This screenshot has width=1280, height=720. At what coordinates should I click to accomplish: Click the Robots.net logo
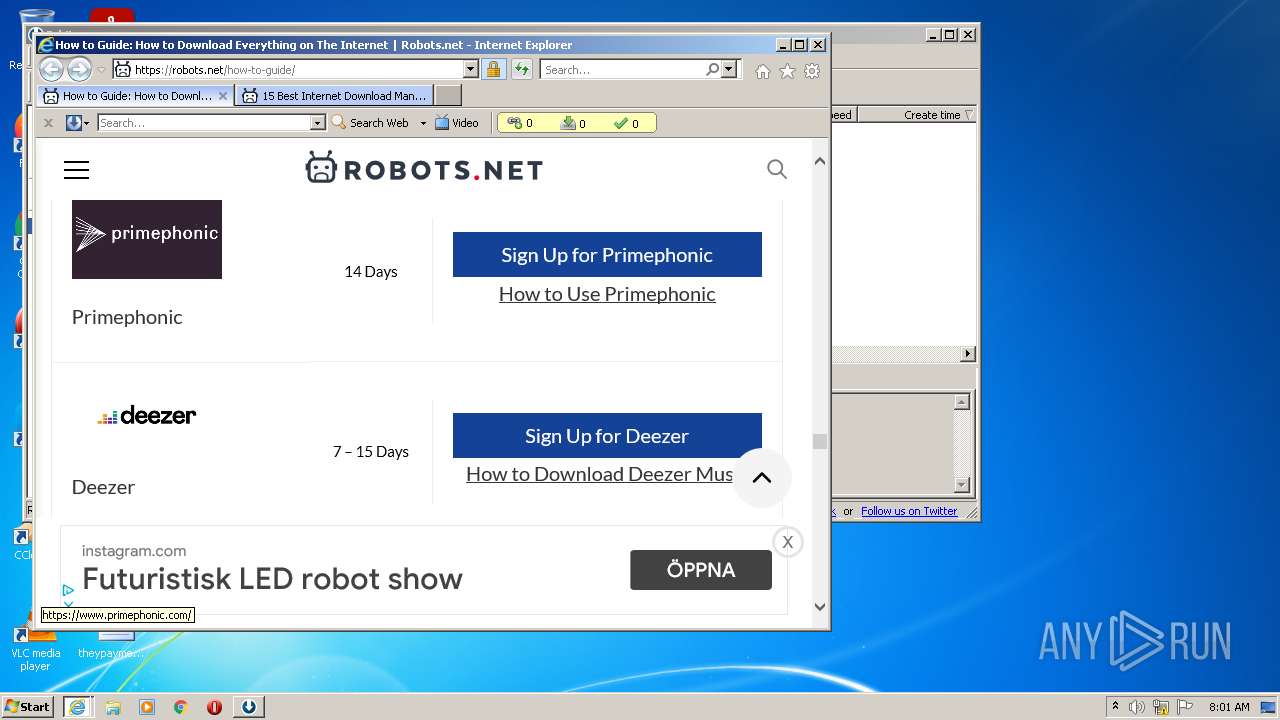[x=424, y=168]
